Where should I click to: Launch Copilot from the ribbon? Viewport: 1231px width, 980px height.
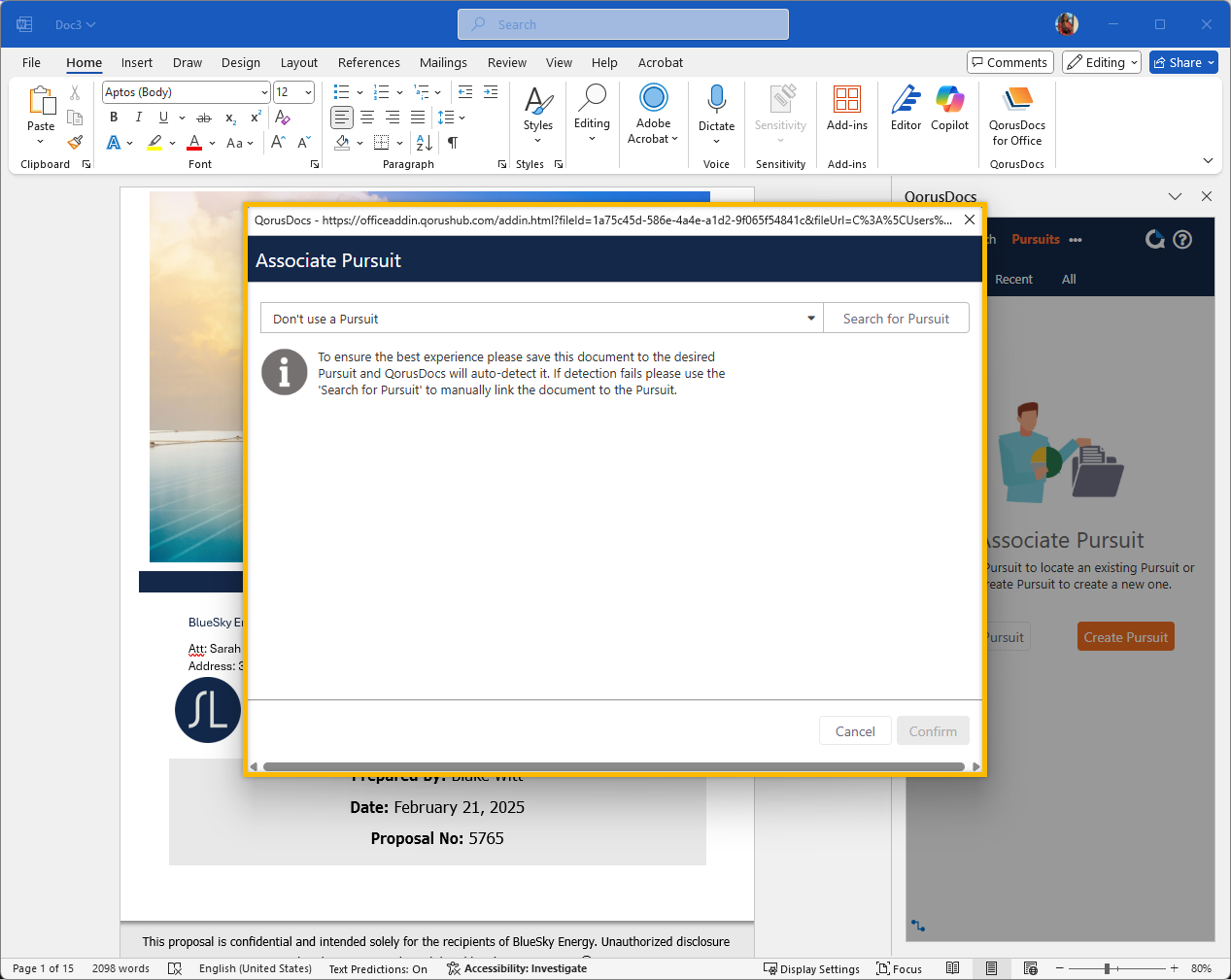coord(949,108)
